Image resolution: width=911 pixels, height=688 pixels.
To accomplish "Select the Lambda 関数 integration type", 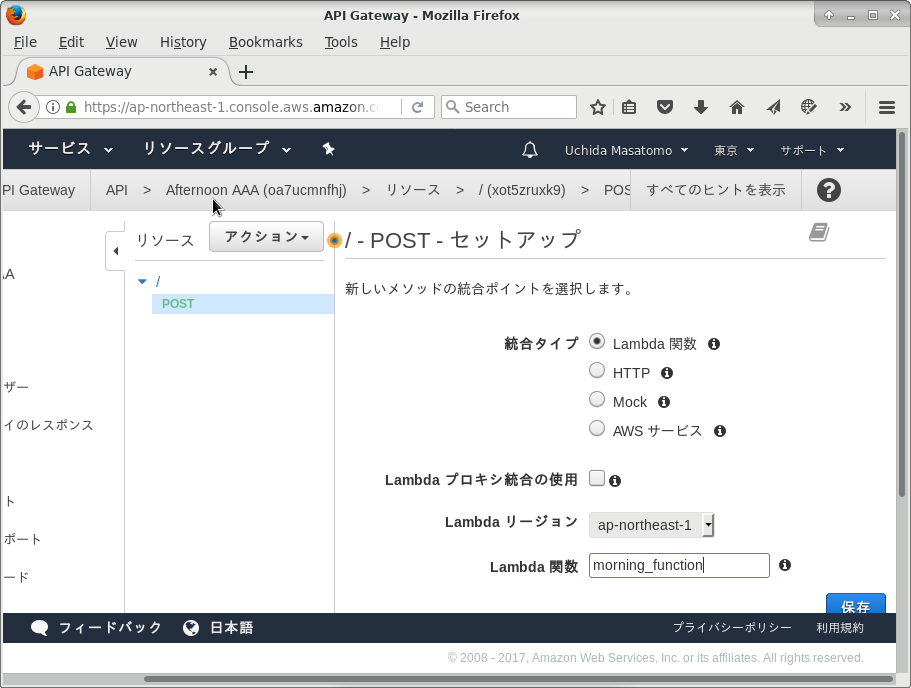I will (597, 341).
